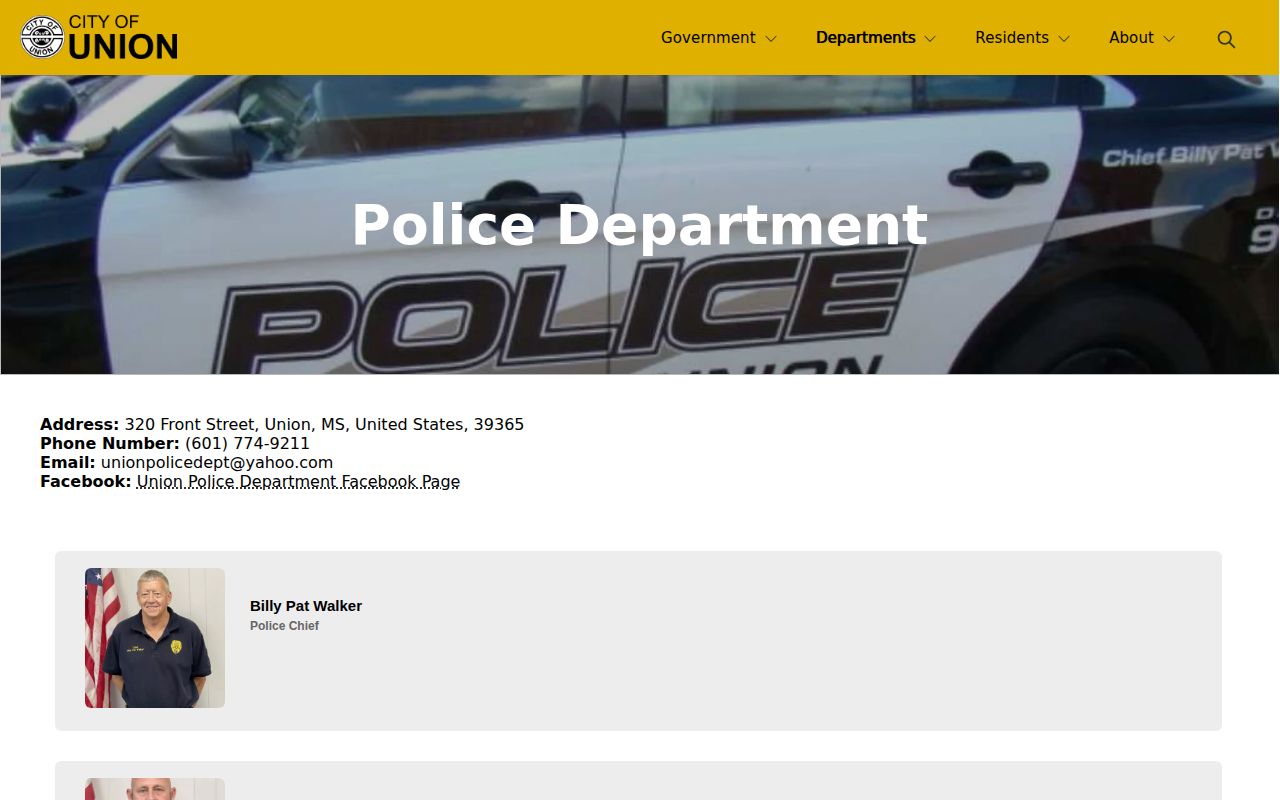Screen dimensions: 1280x800
Task: Open the About menu item
Action: [x=1131, y=38]
